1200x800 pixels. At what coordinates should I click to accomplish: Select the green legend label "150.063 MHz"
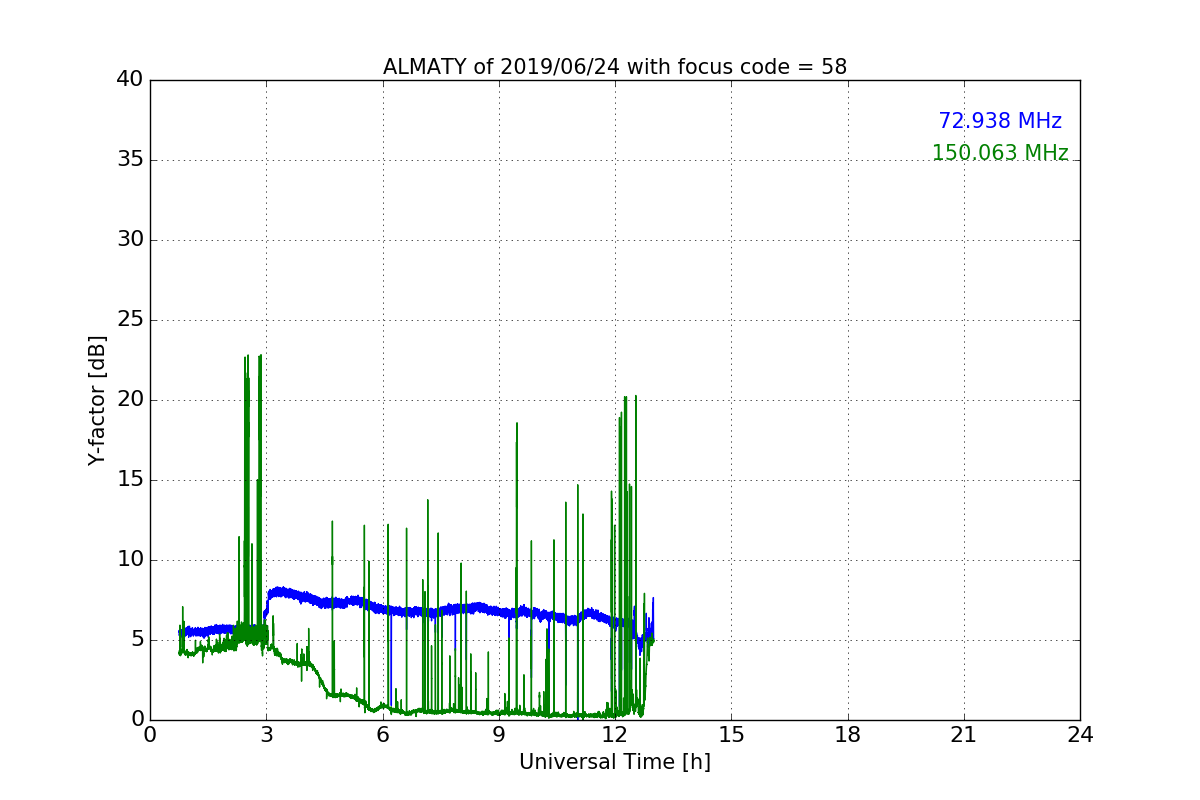tap(1000, 153)
